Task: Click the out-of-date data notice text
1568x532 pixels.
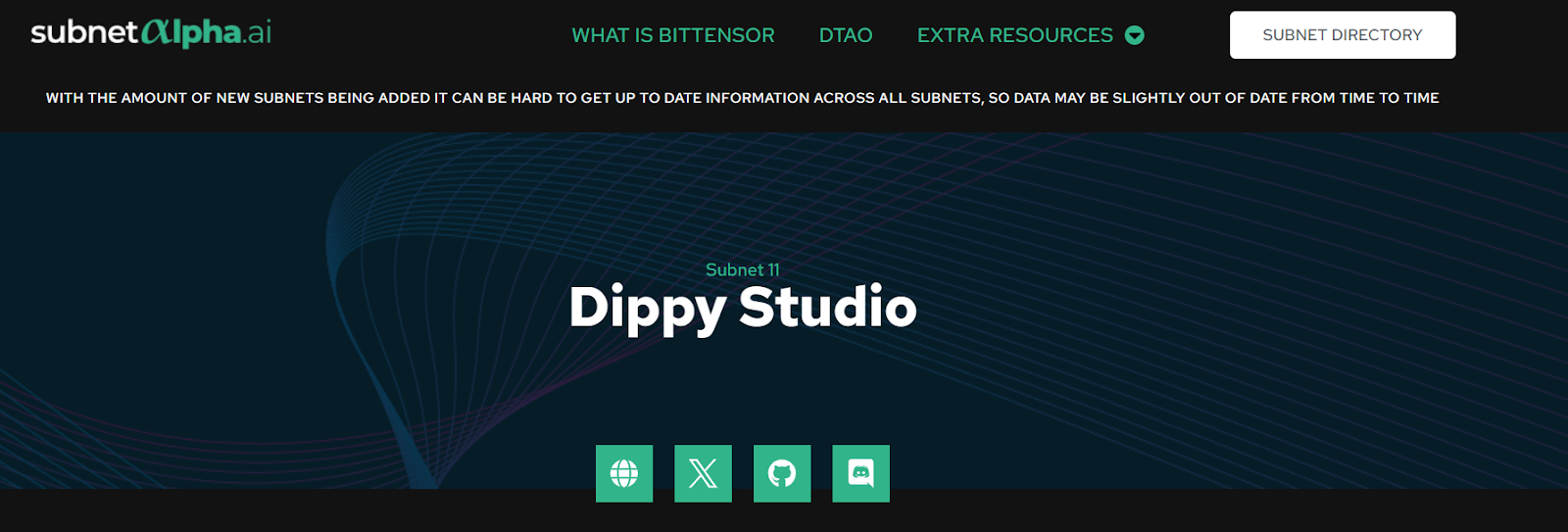Action: click(x=742, y=98)
